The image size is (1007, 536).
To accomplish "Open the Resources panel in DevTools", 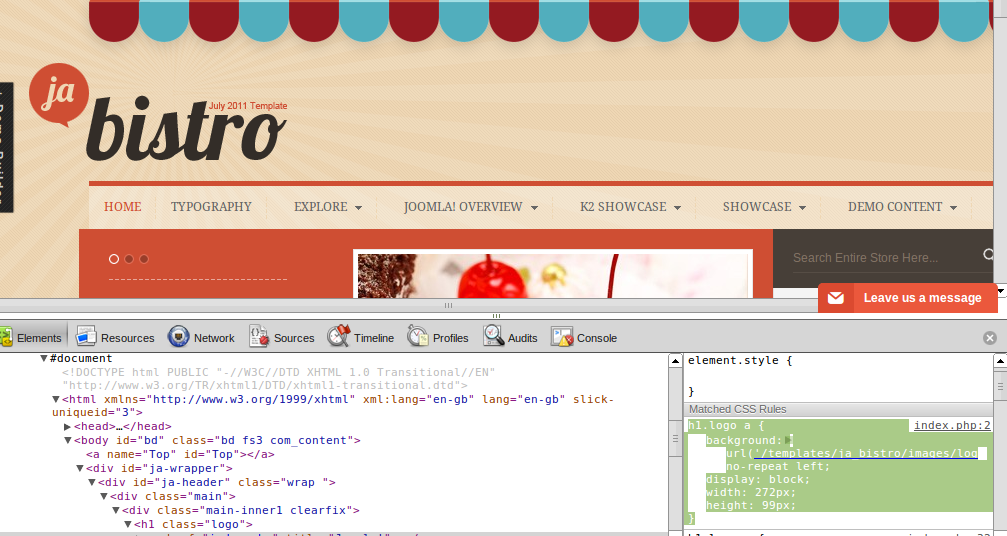I will point(115,338).
